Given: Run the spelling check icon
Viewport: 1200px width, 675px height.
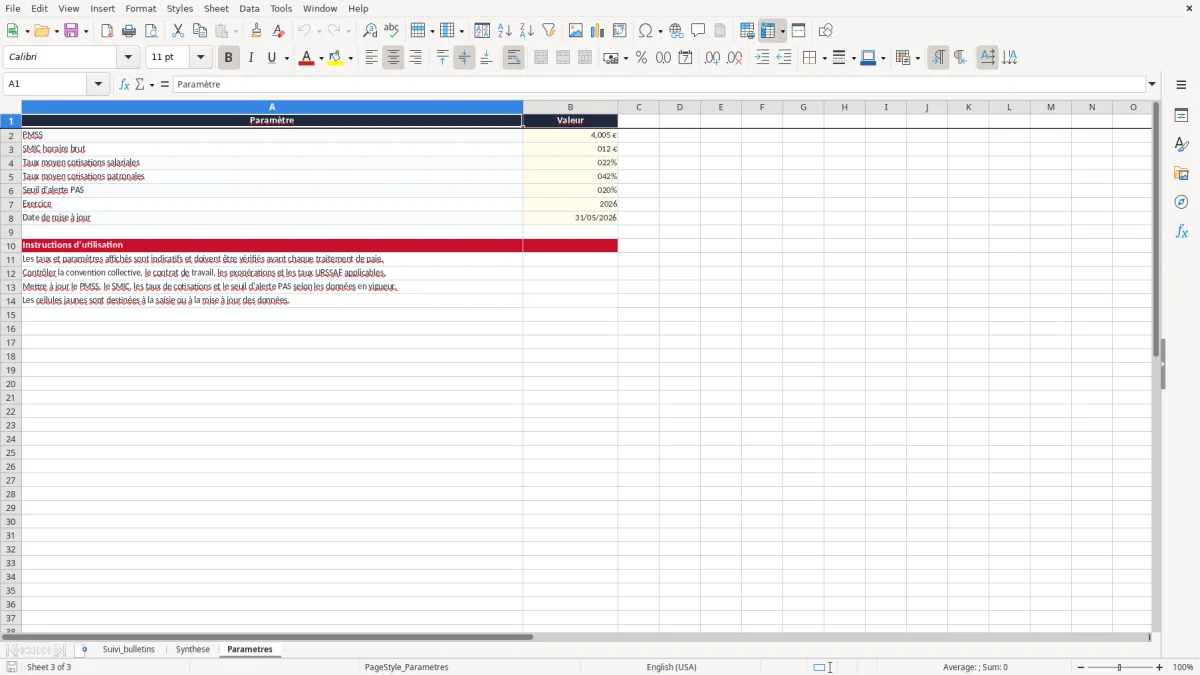Looking at the screenshot, I should (x=392, y=31).
